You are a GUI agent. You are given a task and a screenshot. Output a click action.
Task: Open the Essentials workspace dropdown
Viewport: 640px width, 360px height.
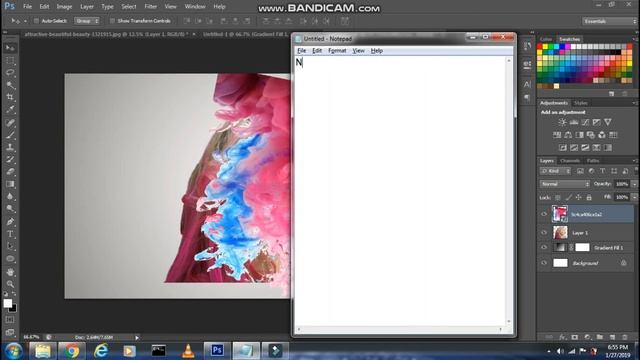[609, 21]
